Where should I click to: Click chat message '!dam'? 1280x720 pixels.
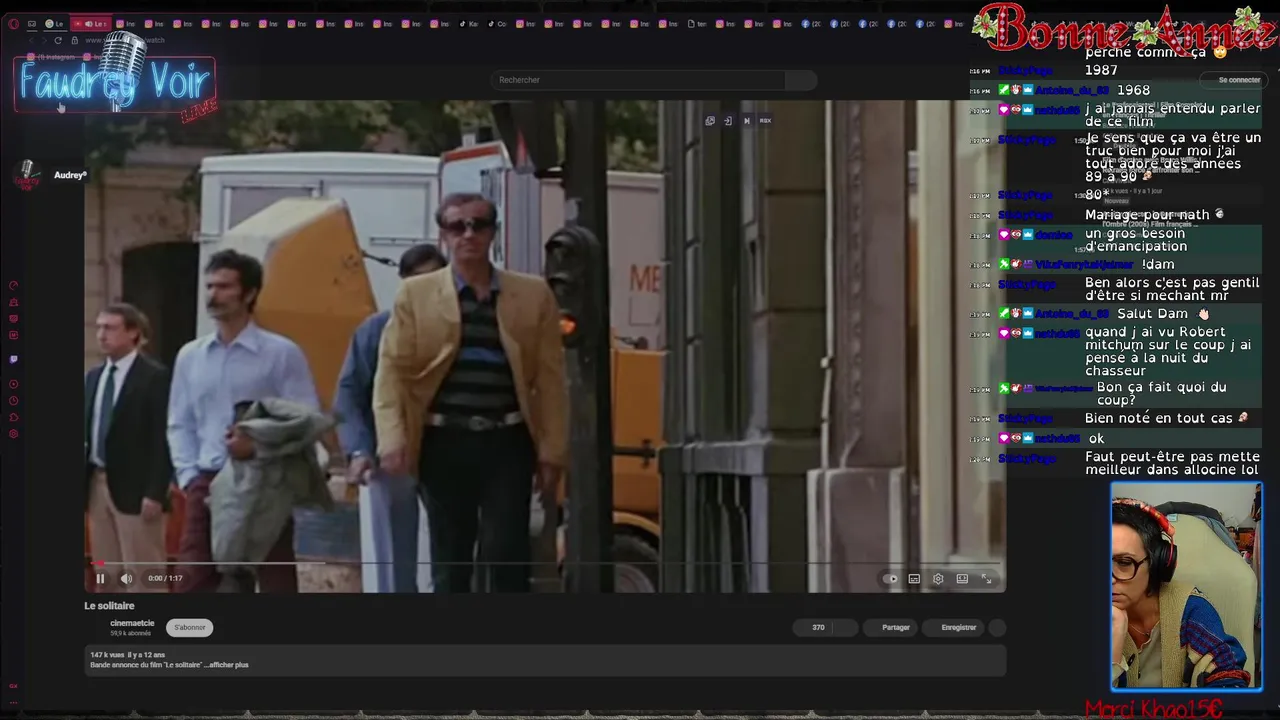click(x=1158, y=264)
